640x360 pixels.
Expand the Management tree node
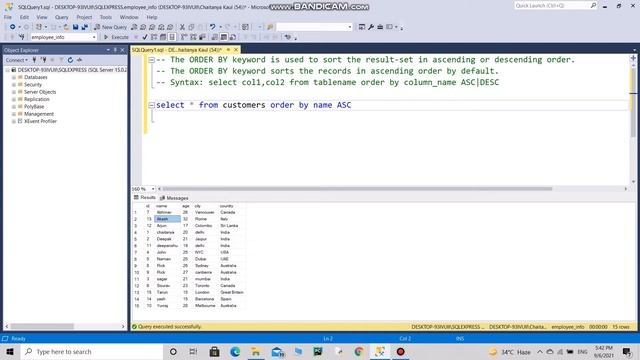pos(14,114)
